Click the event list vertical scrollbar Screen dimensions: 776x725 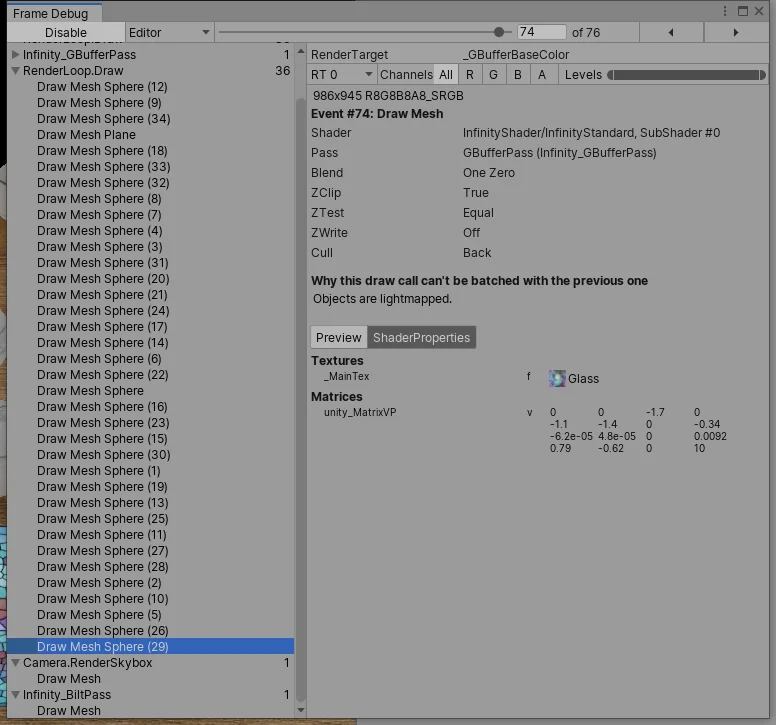(x=300, y=401)
